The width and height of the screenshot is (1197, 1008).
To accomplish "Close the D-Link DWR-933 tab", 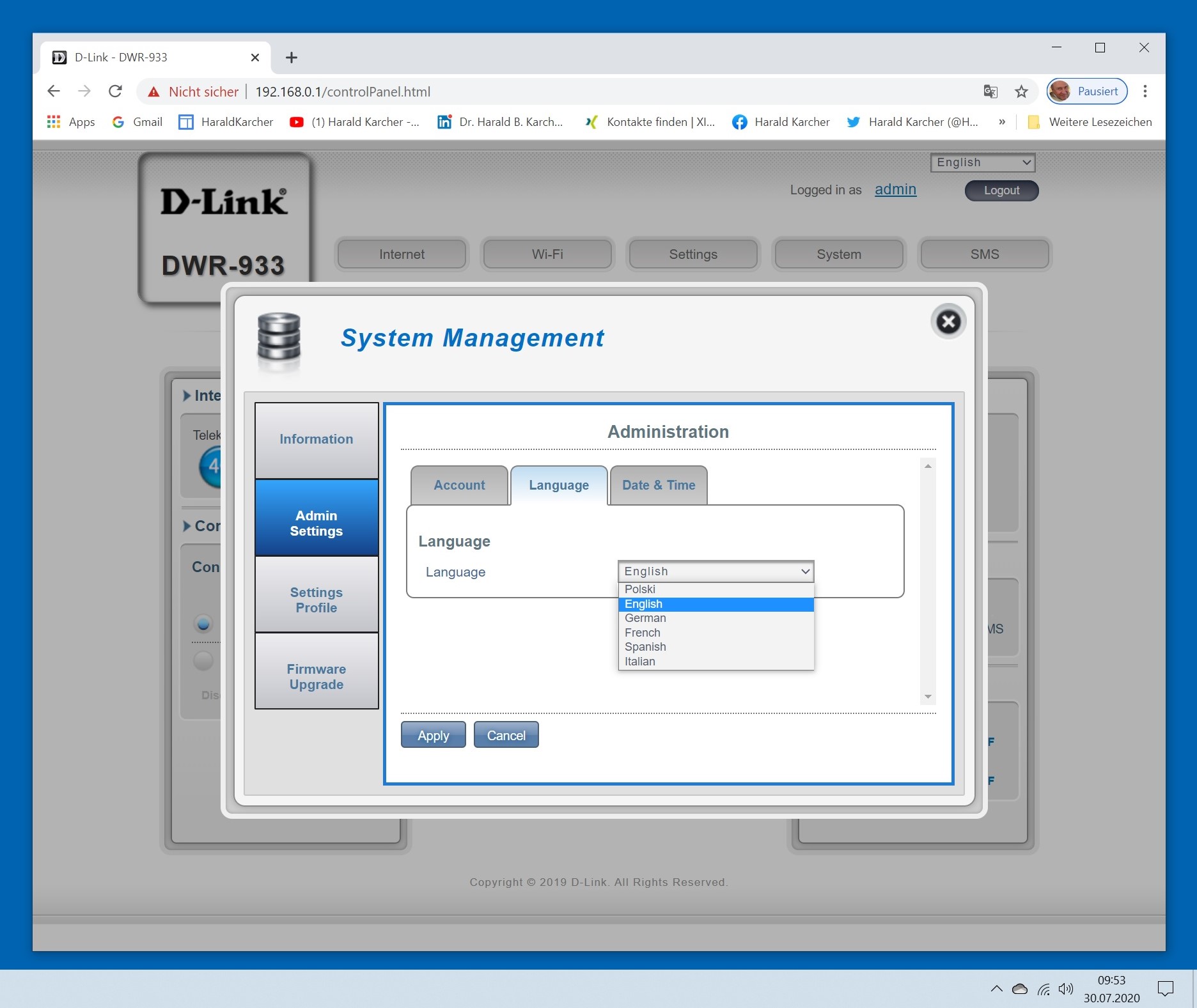I will tap(255, 58).
